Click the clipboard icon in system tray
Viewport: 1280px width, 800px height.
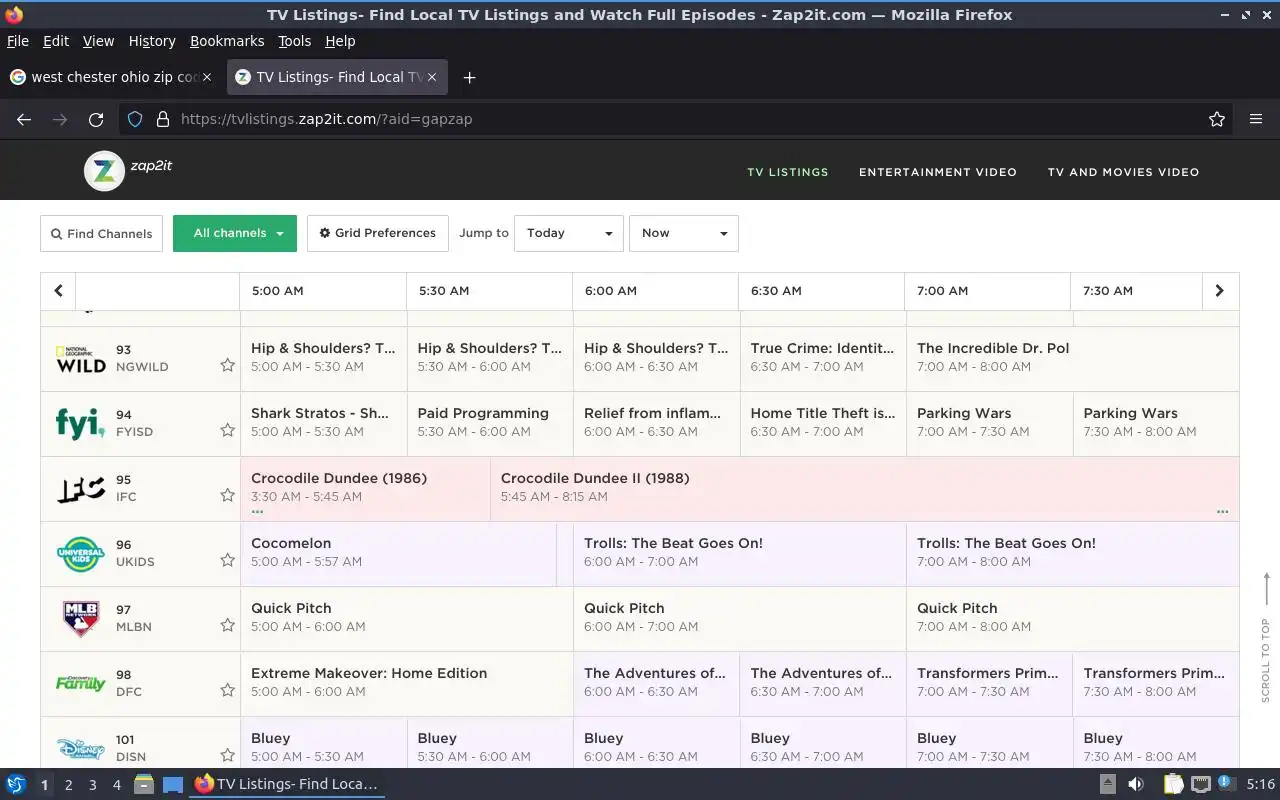(x=1172, y=784)
